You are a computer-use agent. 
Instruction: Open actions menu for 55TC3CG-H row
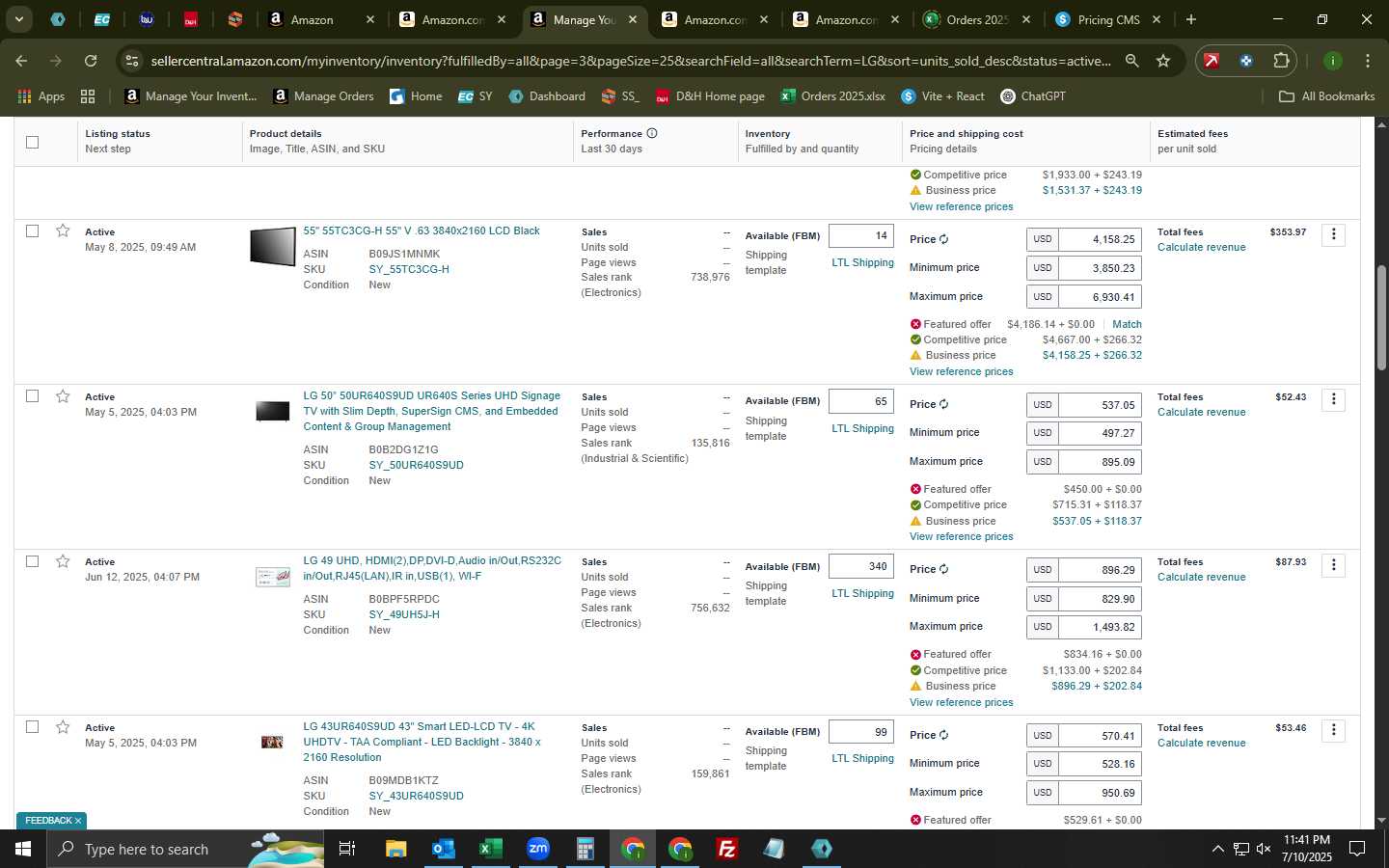coord(1333,234)
